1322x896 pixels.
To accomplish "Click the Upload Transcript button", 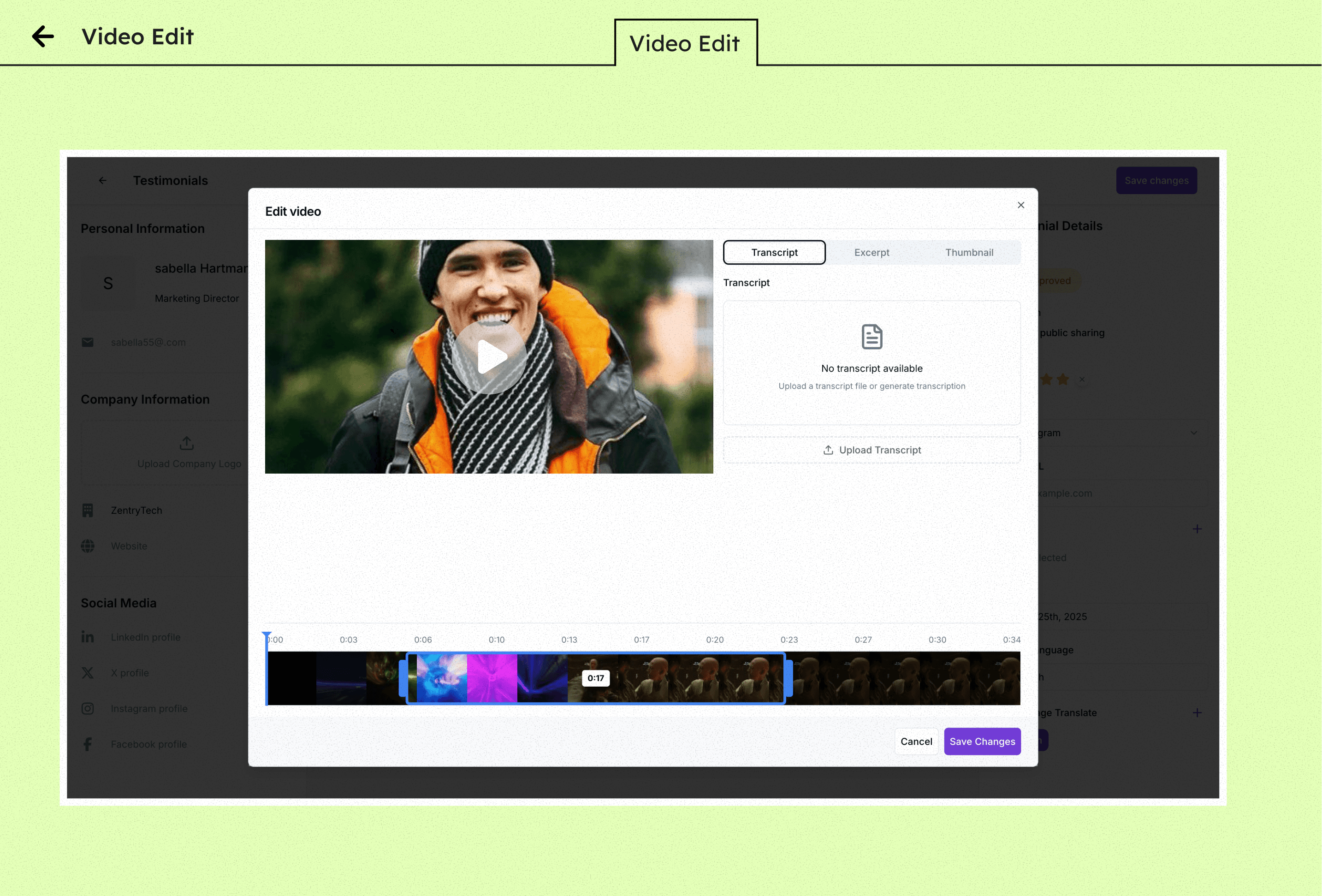I will point(871,450).
